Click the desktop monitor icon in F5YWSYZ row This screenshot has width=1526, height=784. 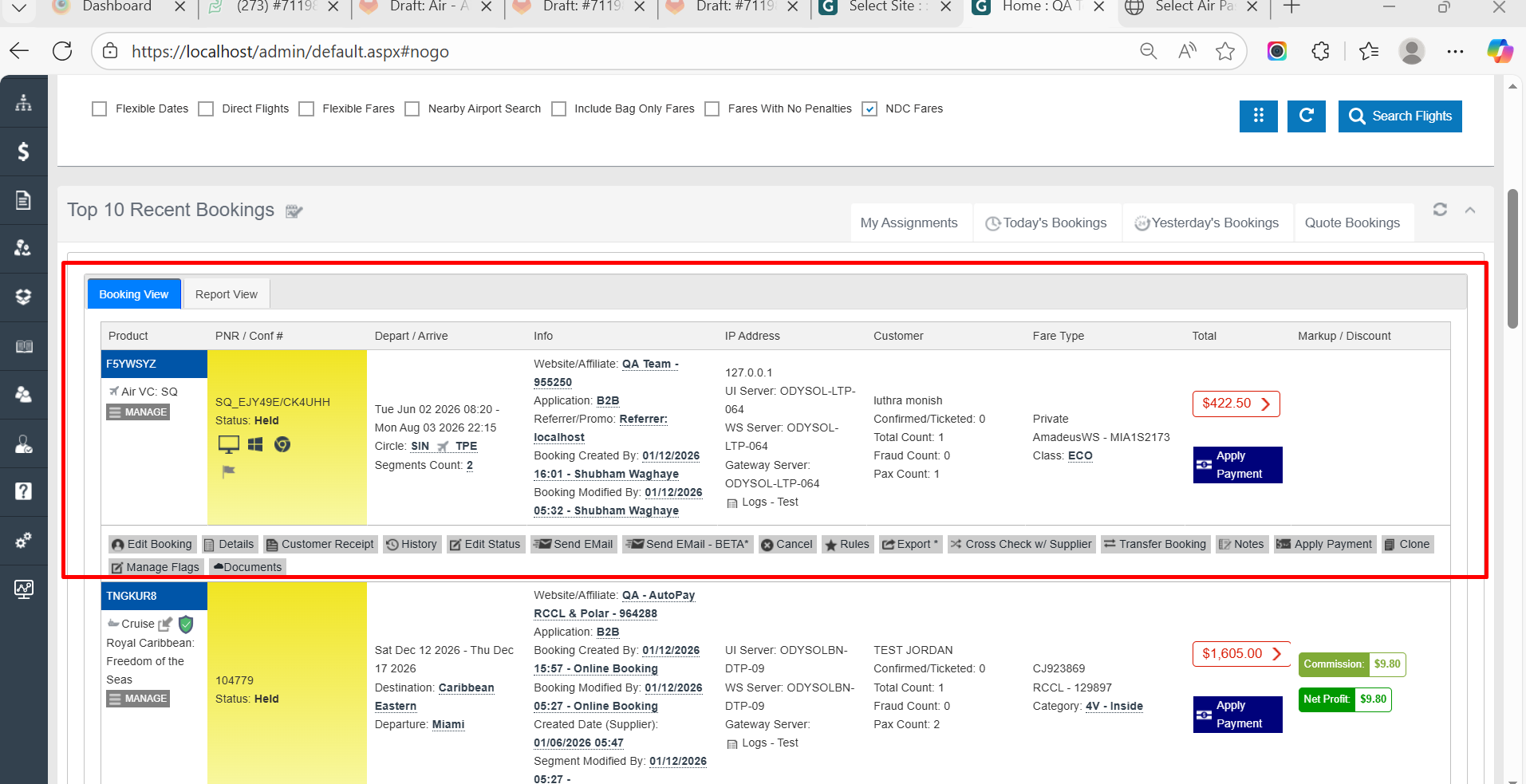point(229,444)
